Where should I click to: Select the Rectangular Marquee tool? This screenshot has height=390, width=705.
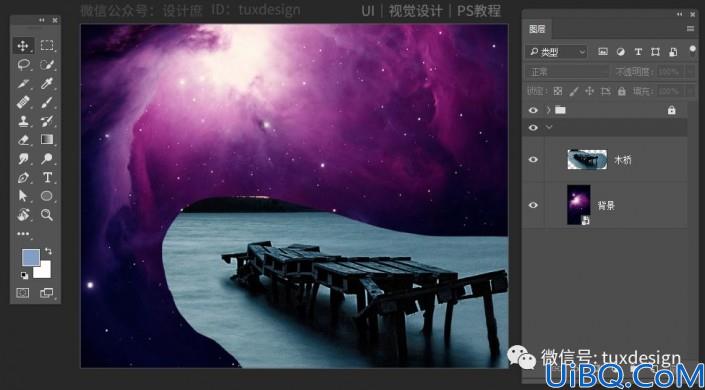(x=47, y=45)
